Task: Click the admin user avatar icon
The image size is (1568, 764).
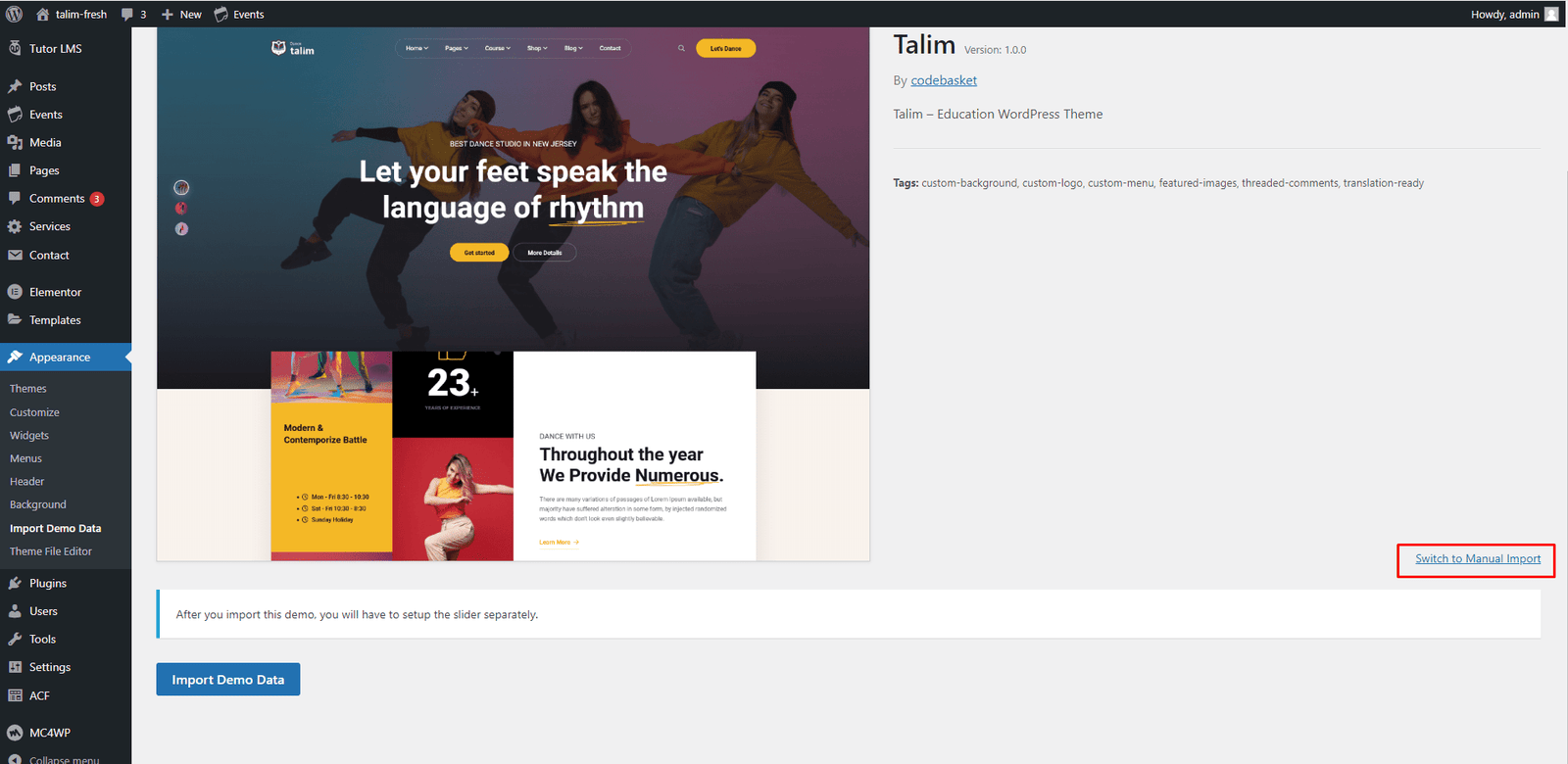Action: click(x=1551, y=14)
